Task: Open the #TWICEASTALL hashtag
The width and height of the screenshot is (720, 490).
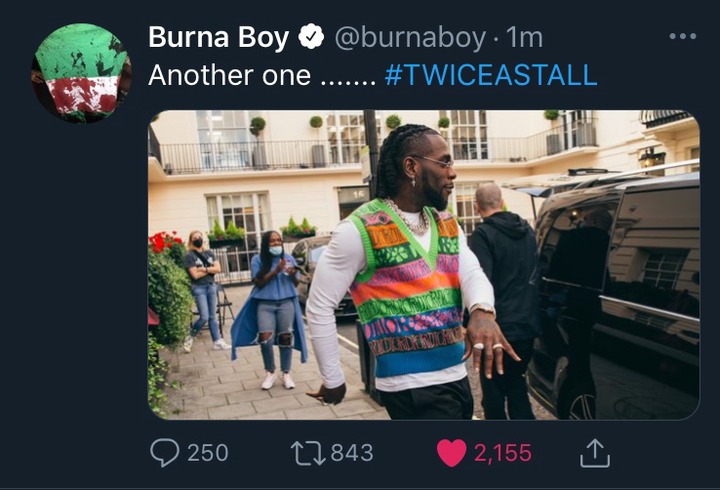Action: coord(491,75)
